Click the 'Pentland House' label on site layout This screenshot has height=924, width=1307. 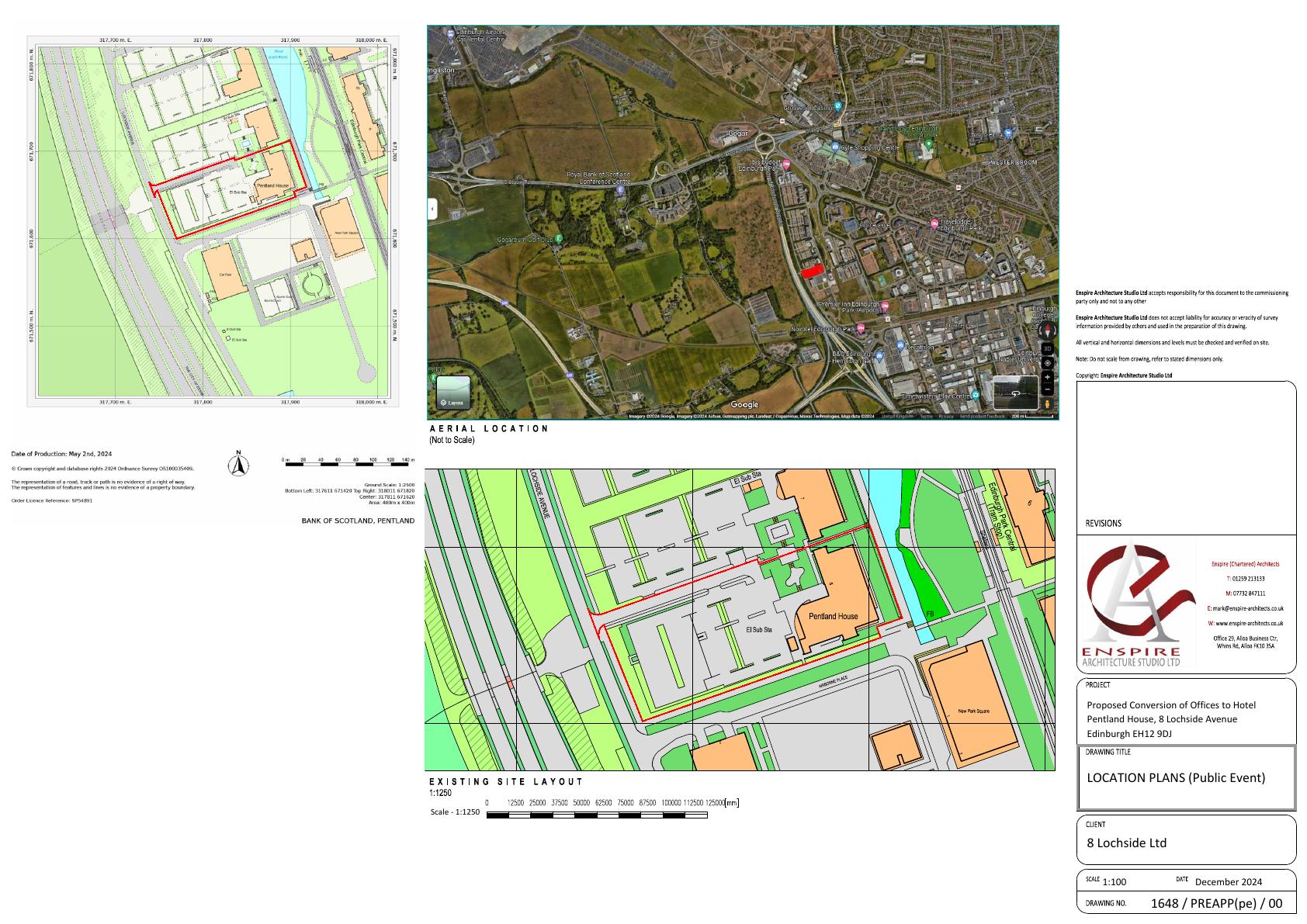pos(834,617)
